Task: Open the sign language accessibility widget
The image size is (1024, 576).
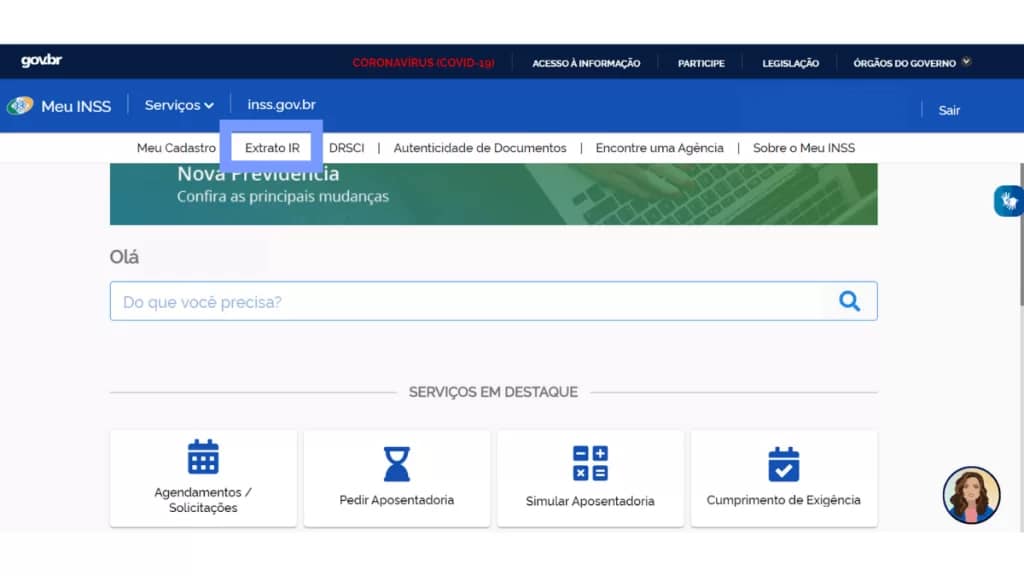Action: (1008, 200)
